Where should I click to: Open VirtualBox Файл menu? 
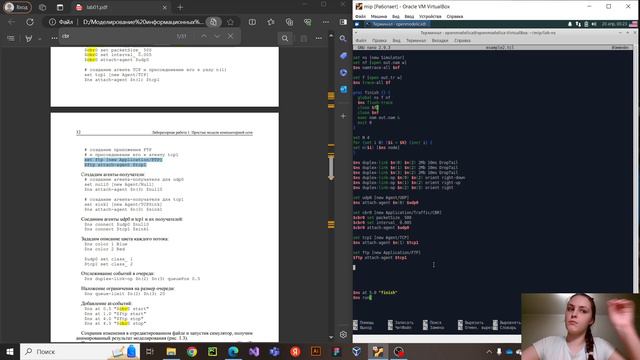(x=360, y=16)
